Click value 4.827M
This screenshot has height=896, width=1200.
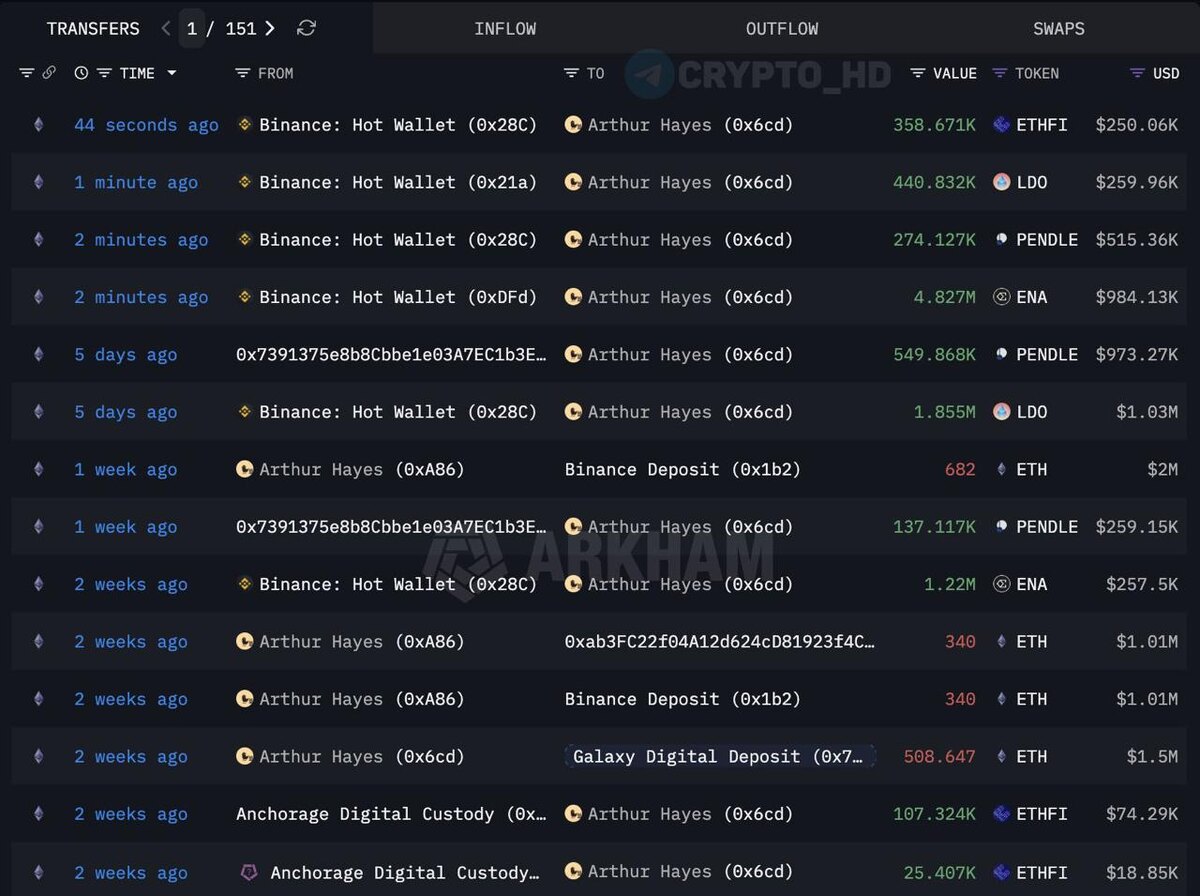coord(945,297)
